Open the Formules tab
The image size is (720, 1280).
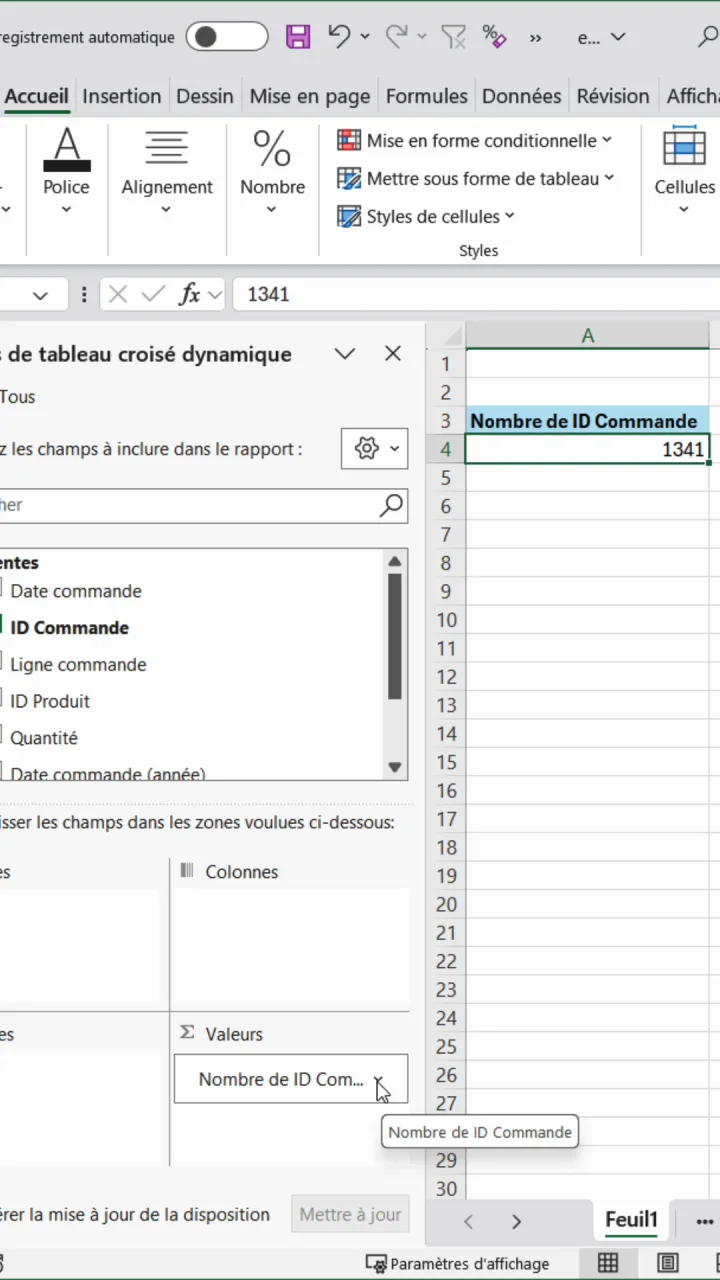coord(427,96)
